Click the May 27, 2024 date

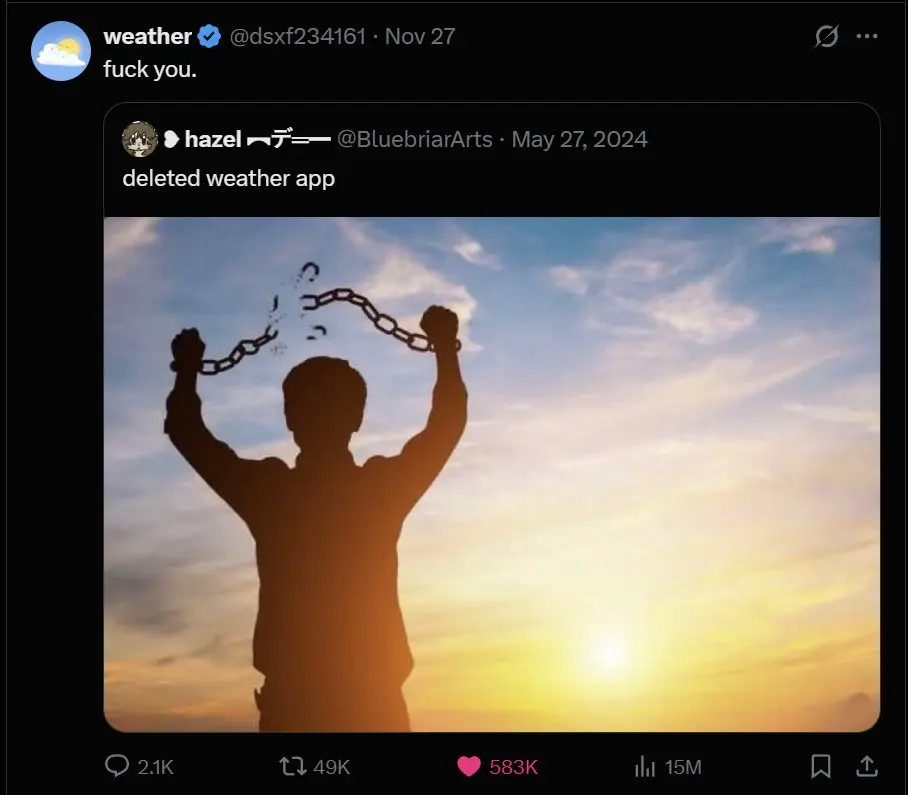tap(579, 140)
